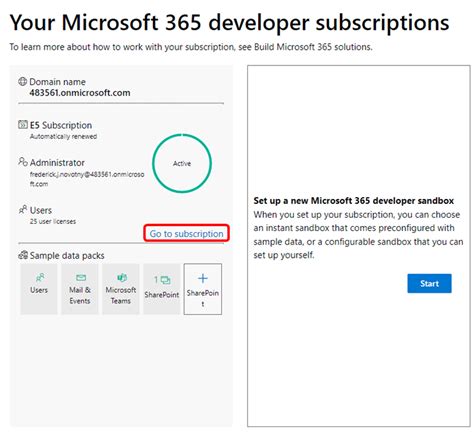This screenshot has height=433, width=474.
Task: Click the E5 Subscription heading
Action: pos(61,125)
